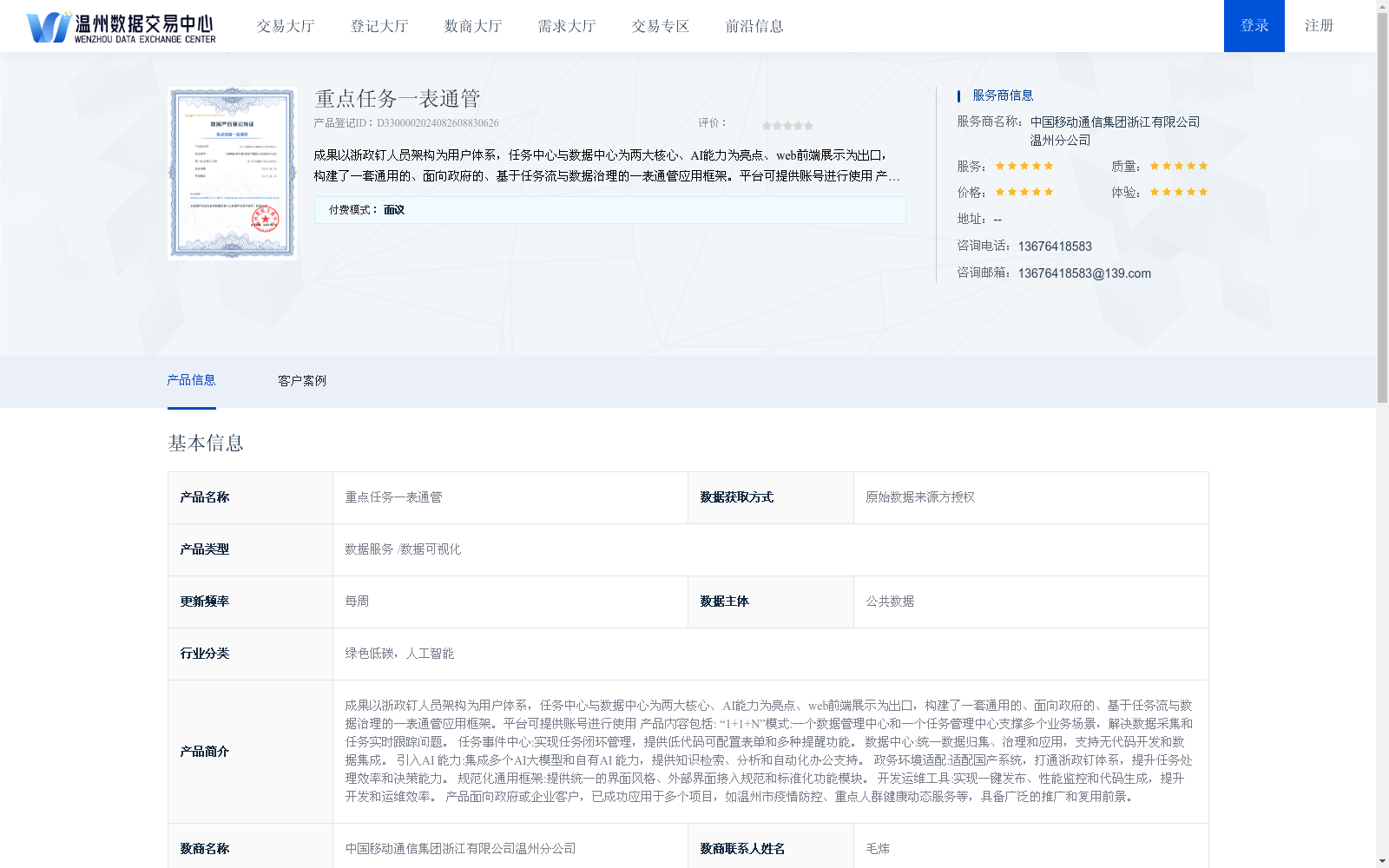Click the 价格 rating stars

pyautogui.click(x=1024, y=192)
